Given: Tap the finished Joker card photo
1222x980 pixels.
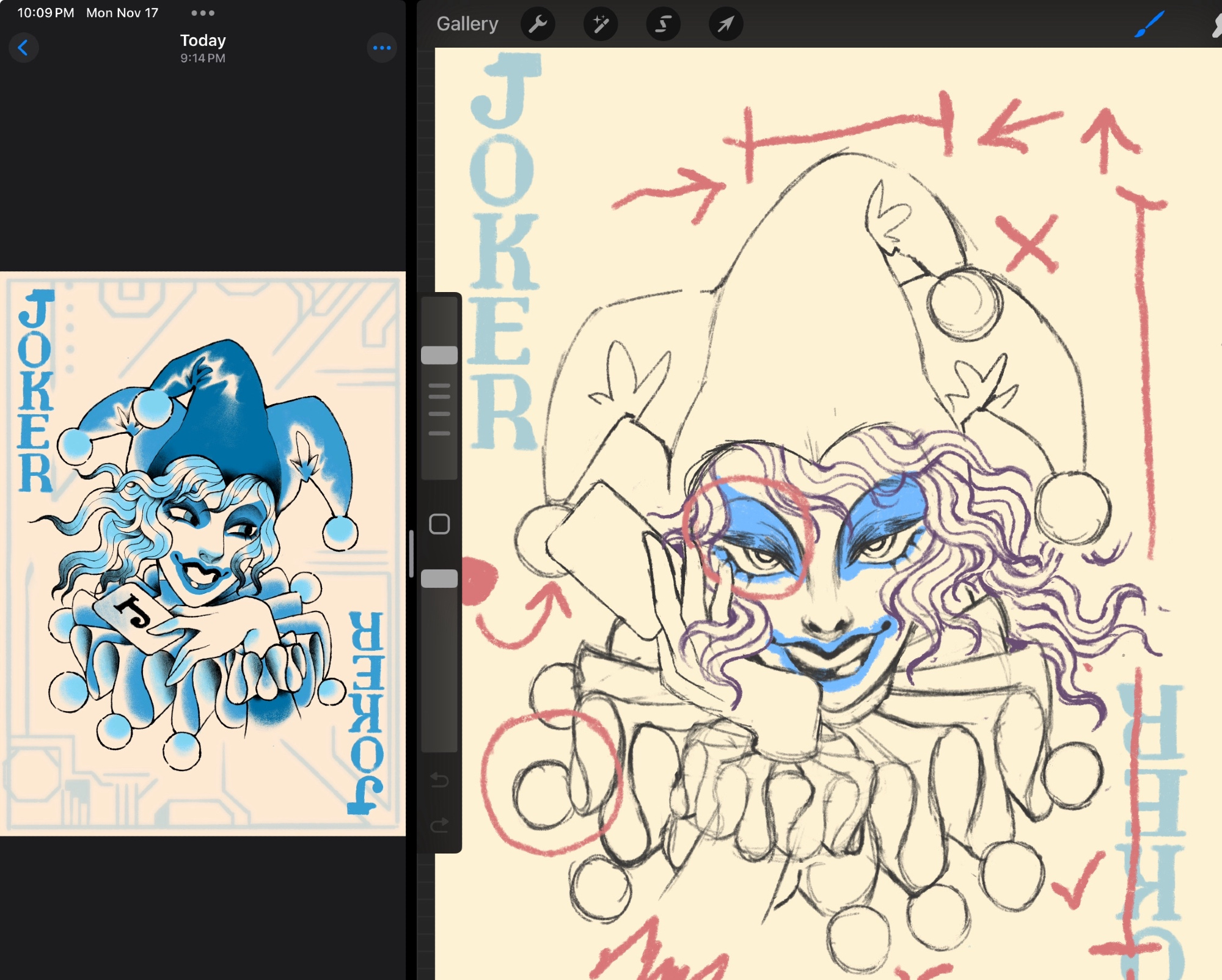Looking at the screenshot, I should tap(203, 553).
